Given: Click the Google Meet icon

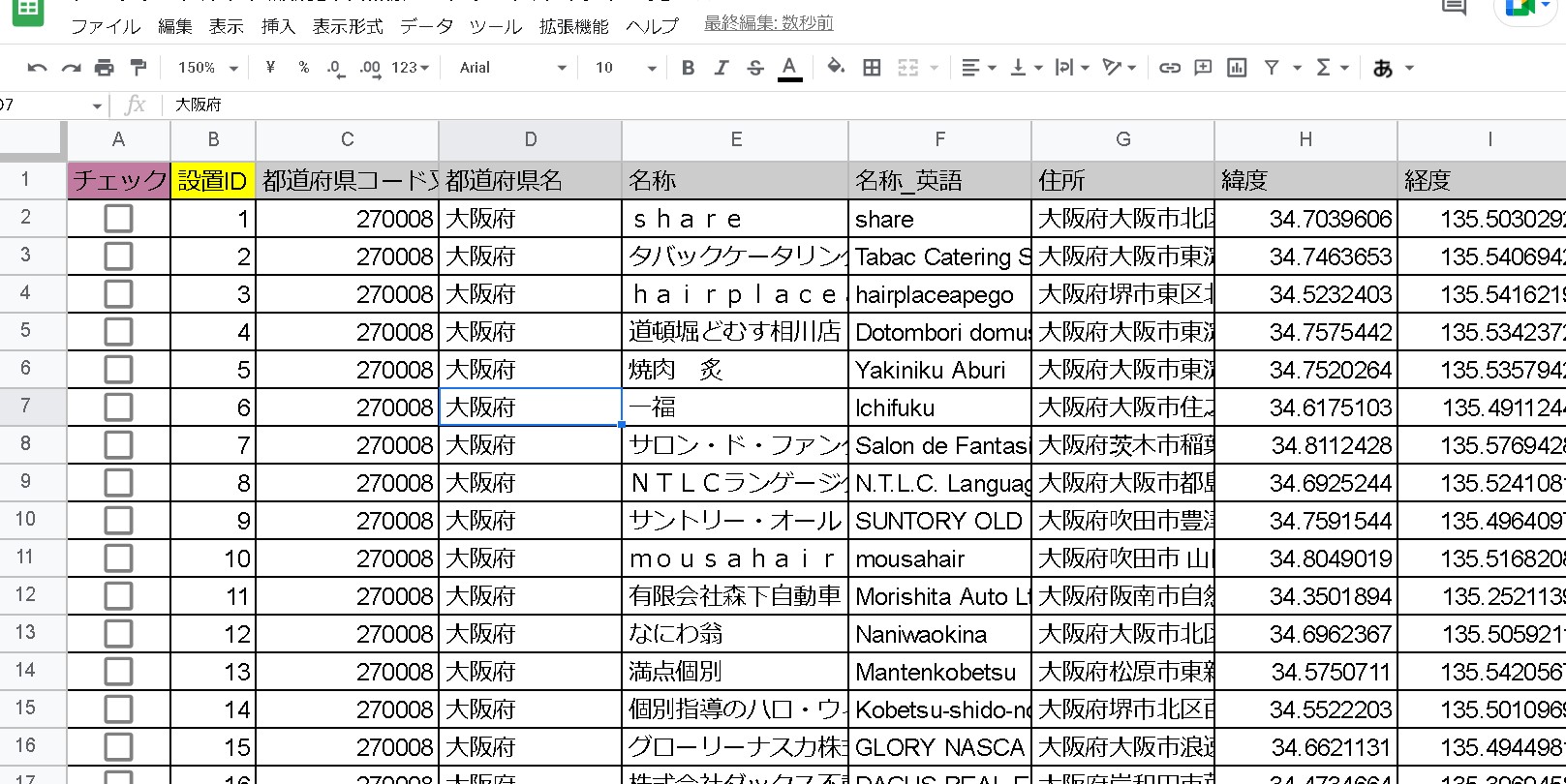Looking at the screenshot, I should [1522, 10].
